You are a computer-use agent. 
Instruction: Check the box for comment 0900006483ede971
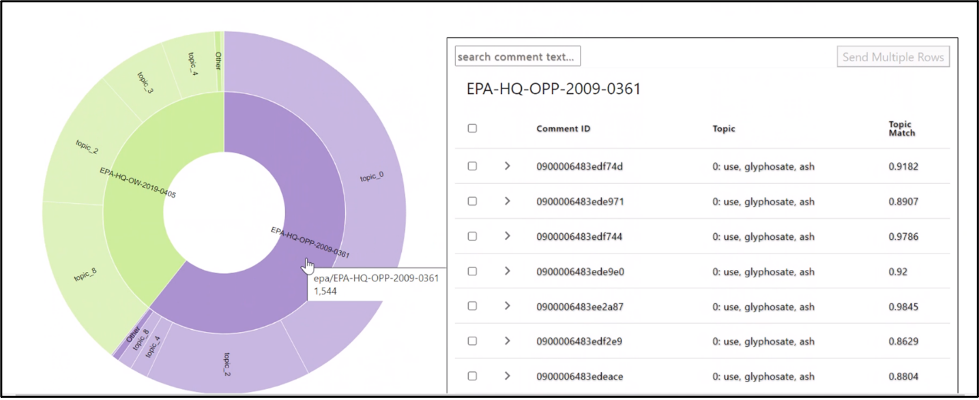pyautogui.click(x=473, y=201)
